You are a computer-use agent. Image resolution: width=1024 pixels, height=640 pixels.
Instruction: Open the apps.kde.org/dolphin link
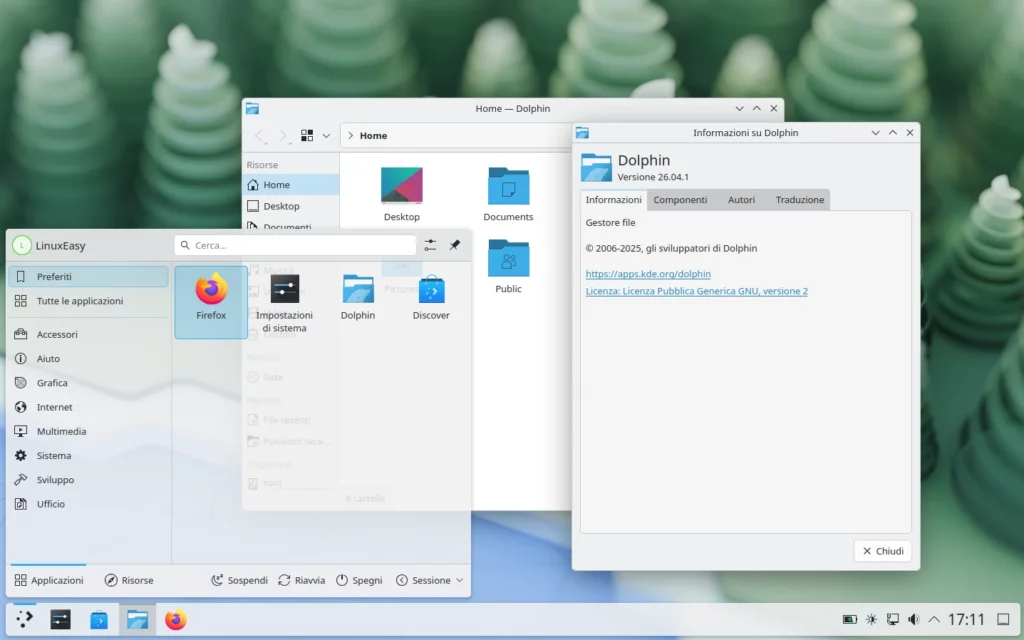coord(648,274)
